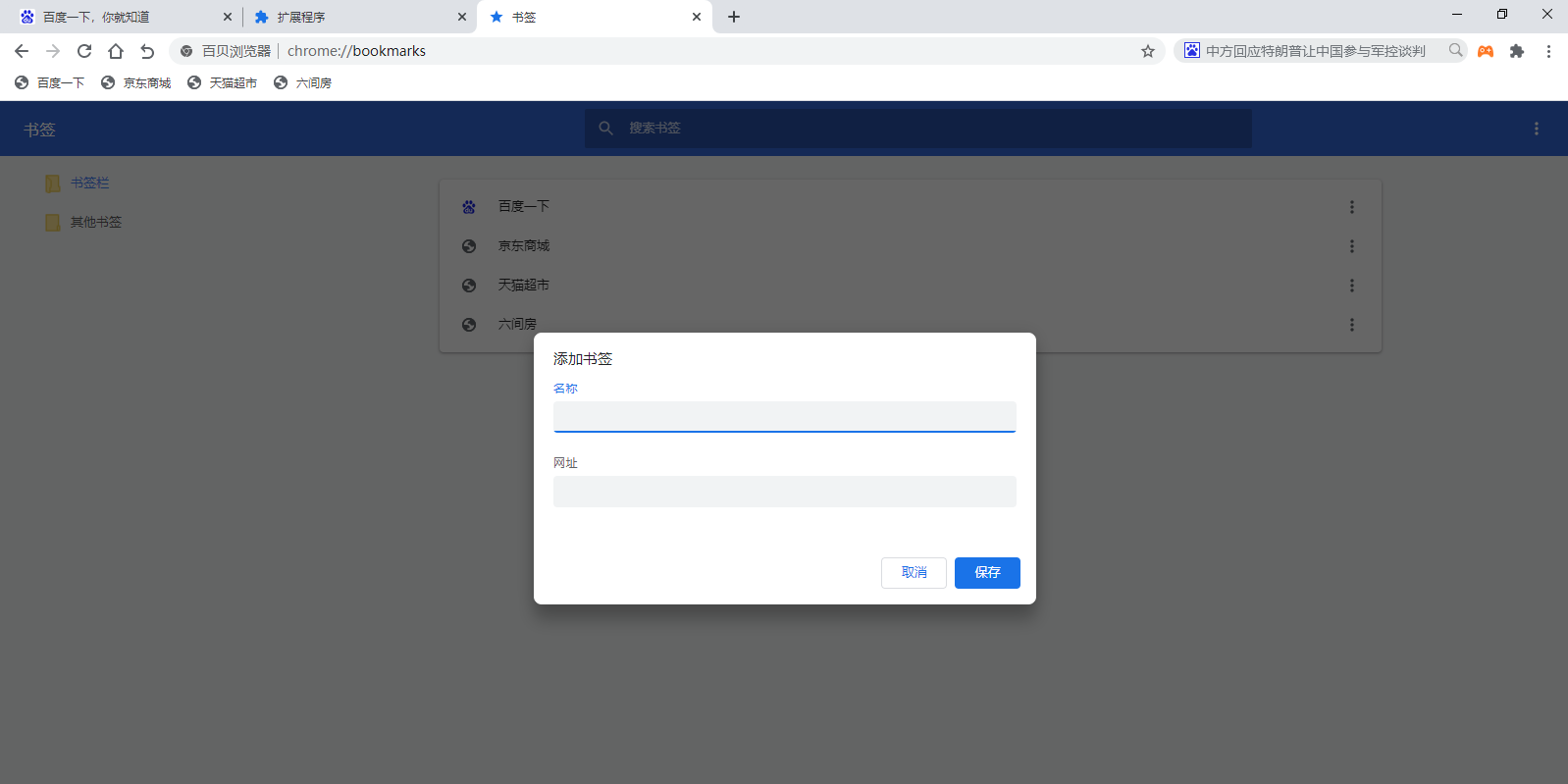Click the search magnifier in the news box

[x=1455, y=51]
